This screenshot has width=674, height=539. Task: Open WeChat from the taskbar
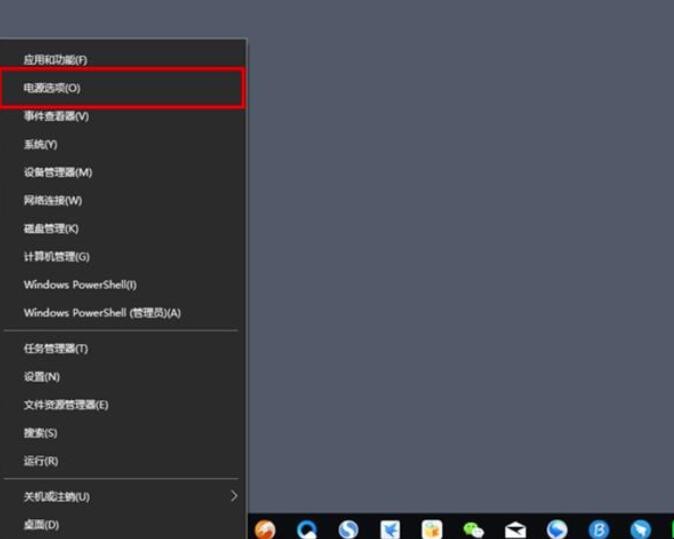point(473,529)
